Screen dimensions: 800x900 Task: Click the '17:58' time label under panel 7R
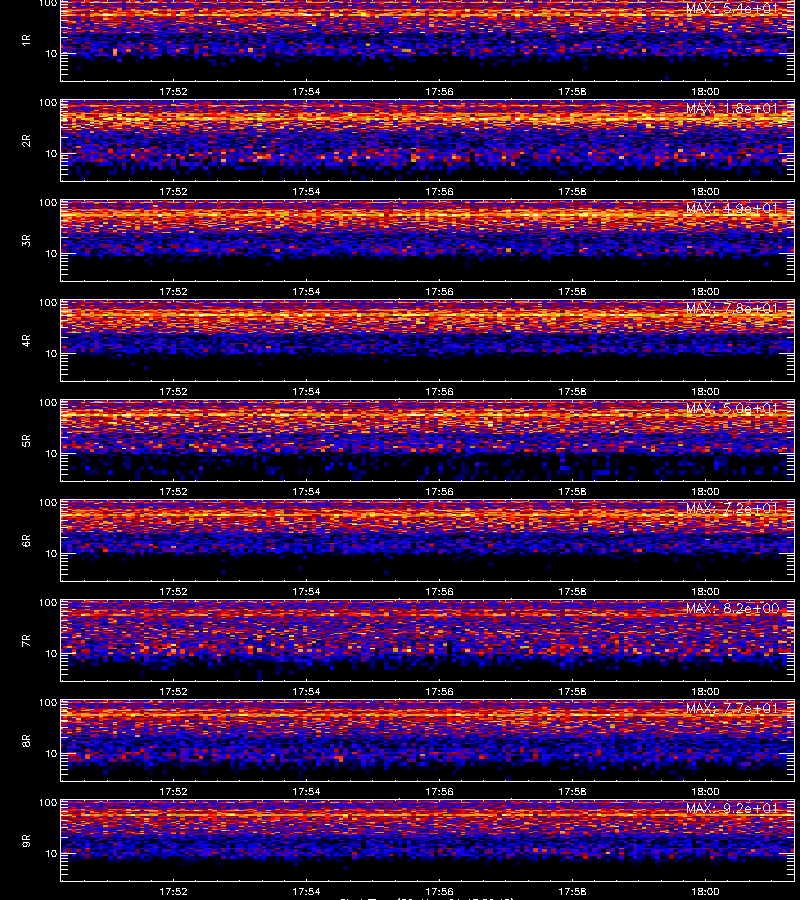(x=572, y=691)
